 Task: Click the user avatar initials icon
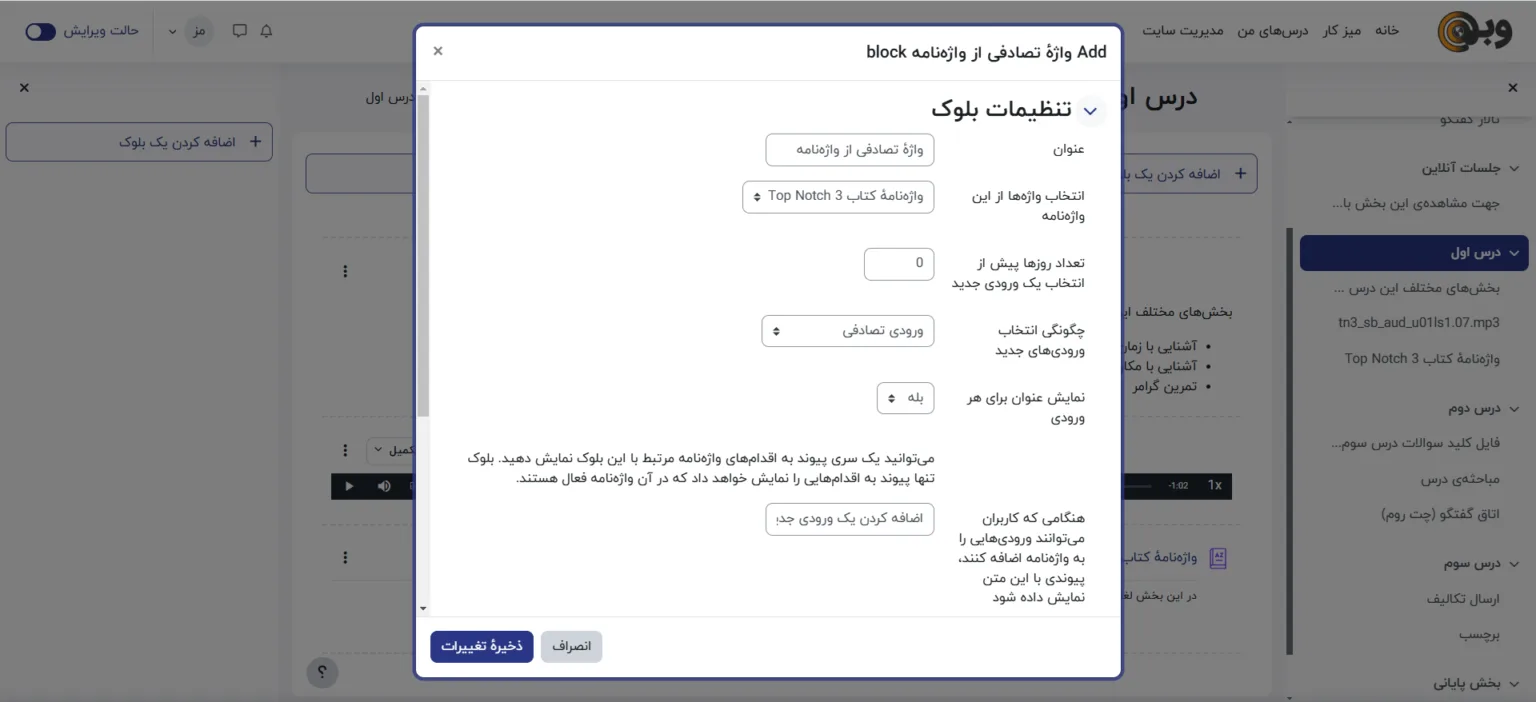click(199, 31)
